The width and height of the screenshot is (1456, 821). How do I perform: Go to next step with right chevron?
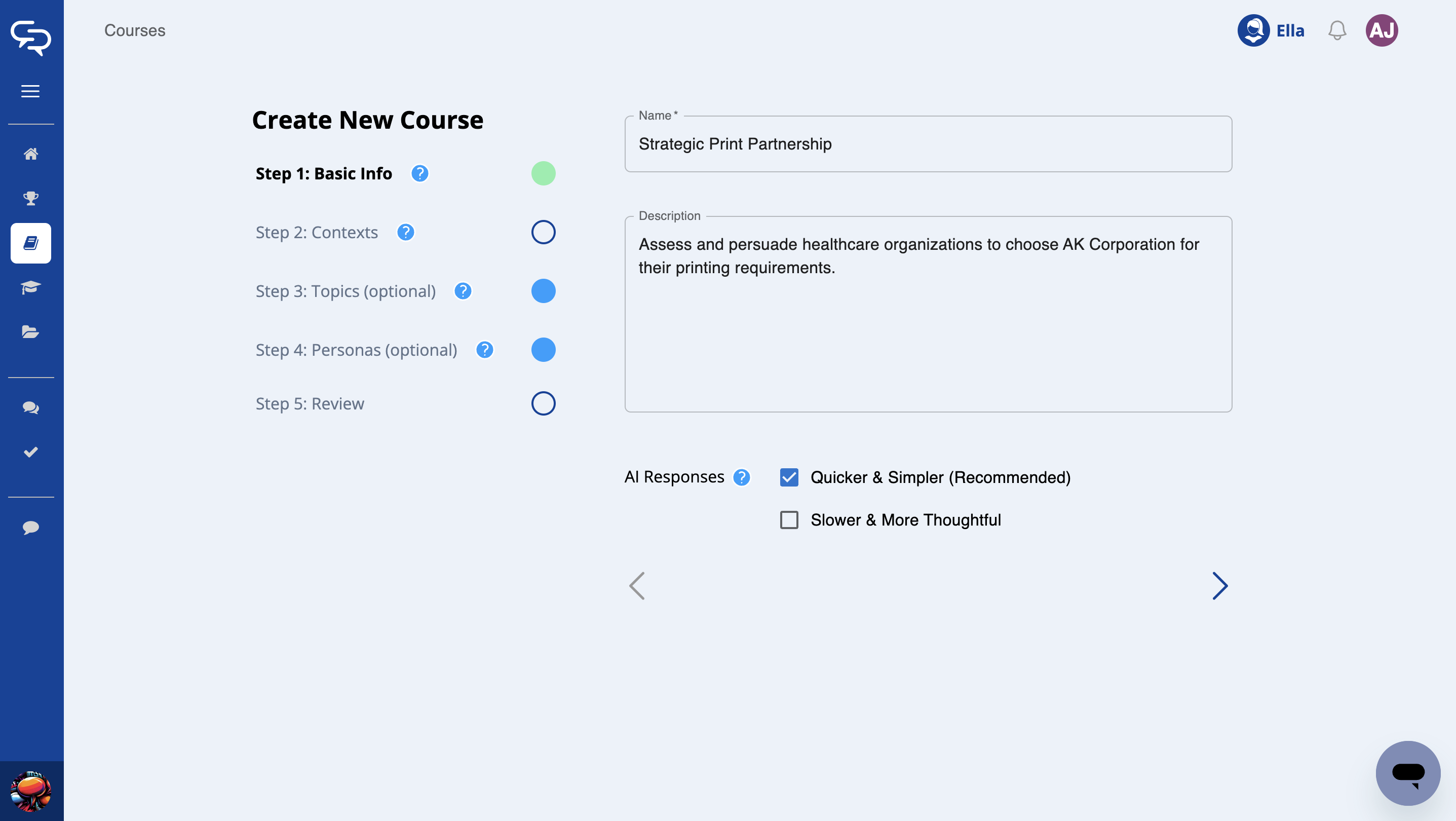point(1220,586)
